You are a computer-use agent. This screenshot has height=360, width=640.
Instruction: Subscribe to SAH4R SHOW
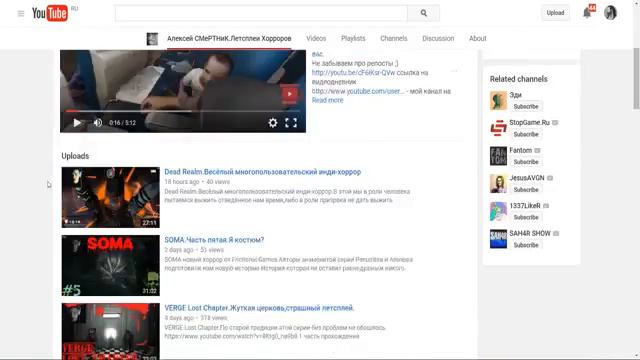[x=526, y=245]
